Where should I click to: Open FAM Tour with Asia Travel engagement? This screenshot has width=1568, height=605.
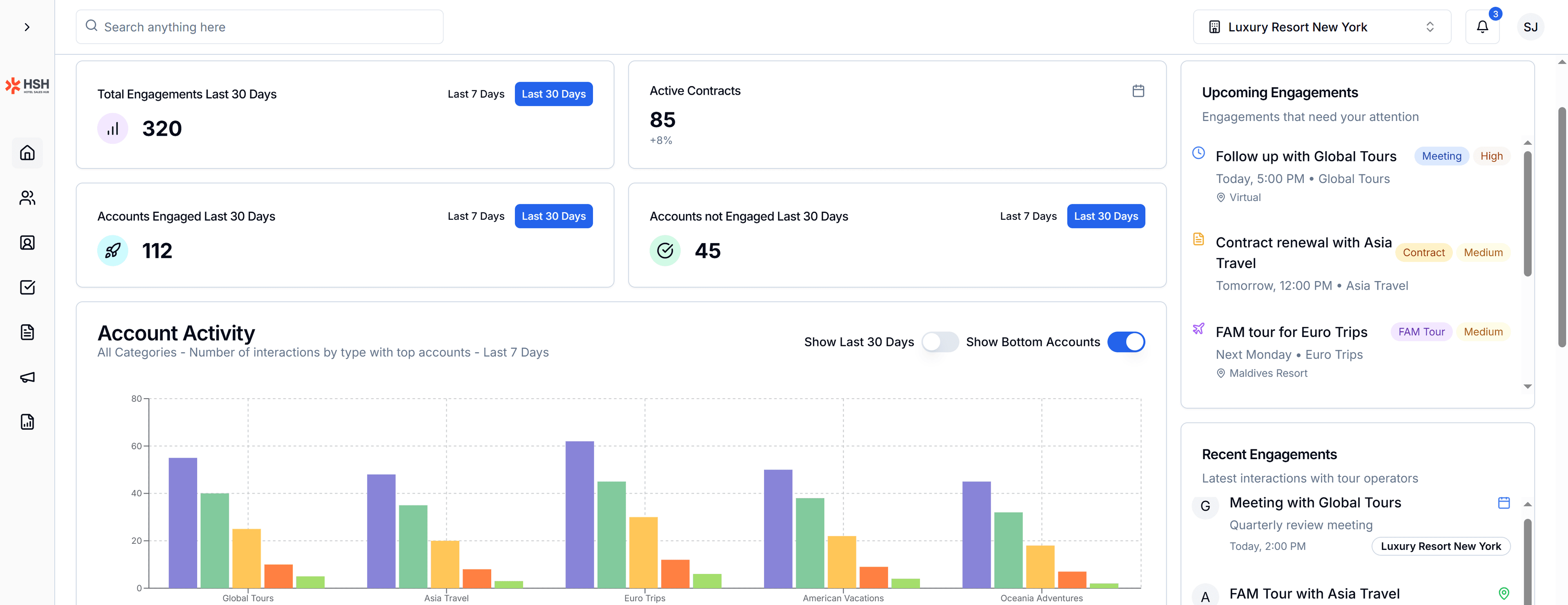pos(1314,594)
